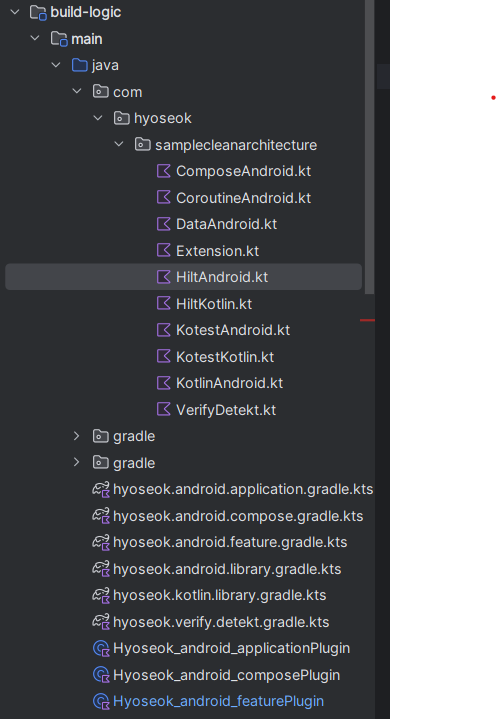This screenshot has height=719, width=496.
Task: Click Kotlin icon of KotestAndroid.kt
Action: [164, 330]
